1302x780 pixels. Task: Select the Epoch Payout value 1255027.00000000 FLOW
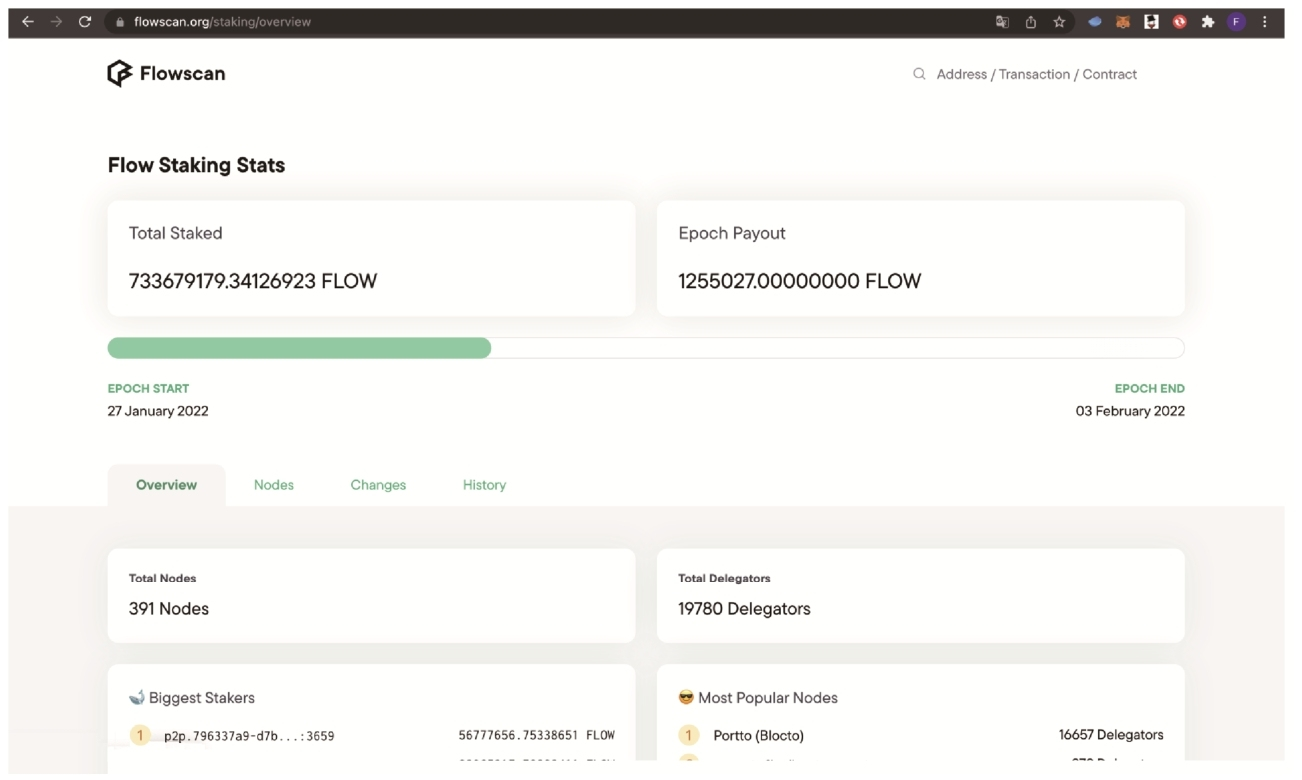click(800, 282)
